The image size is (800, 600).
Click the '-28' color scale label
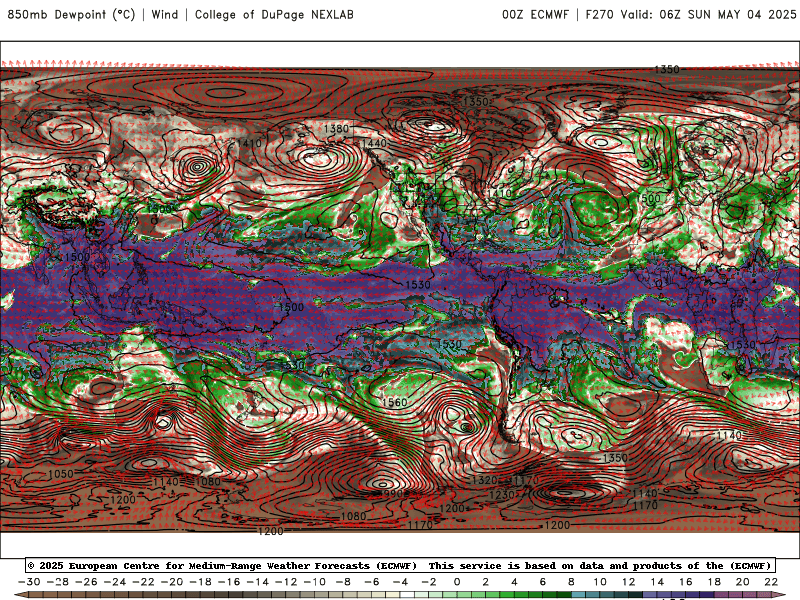(58, 582)
